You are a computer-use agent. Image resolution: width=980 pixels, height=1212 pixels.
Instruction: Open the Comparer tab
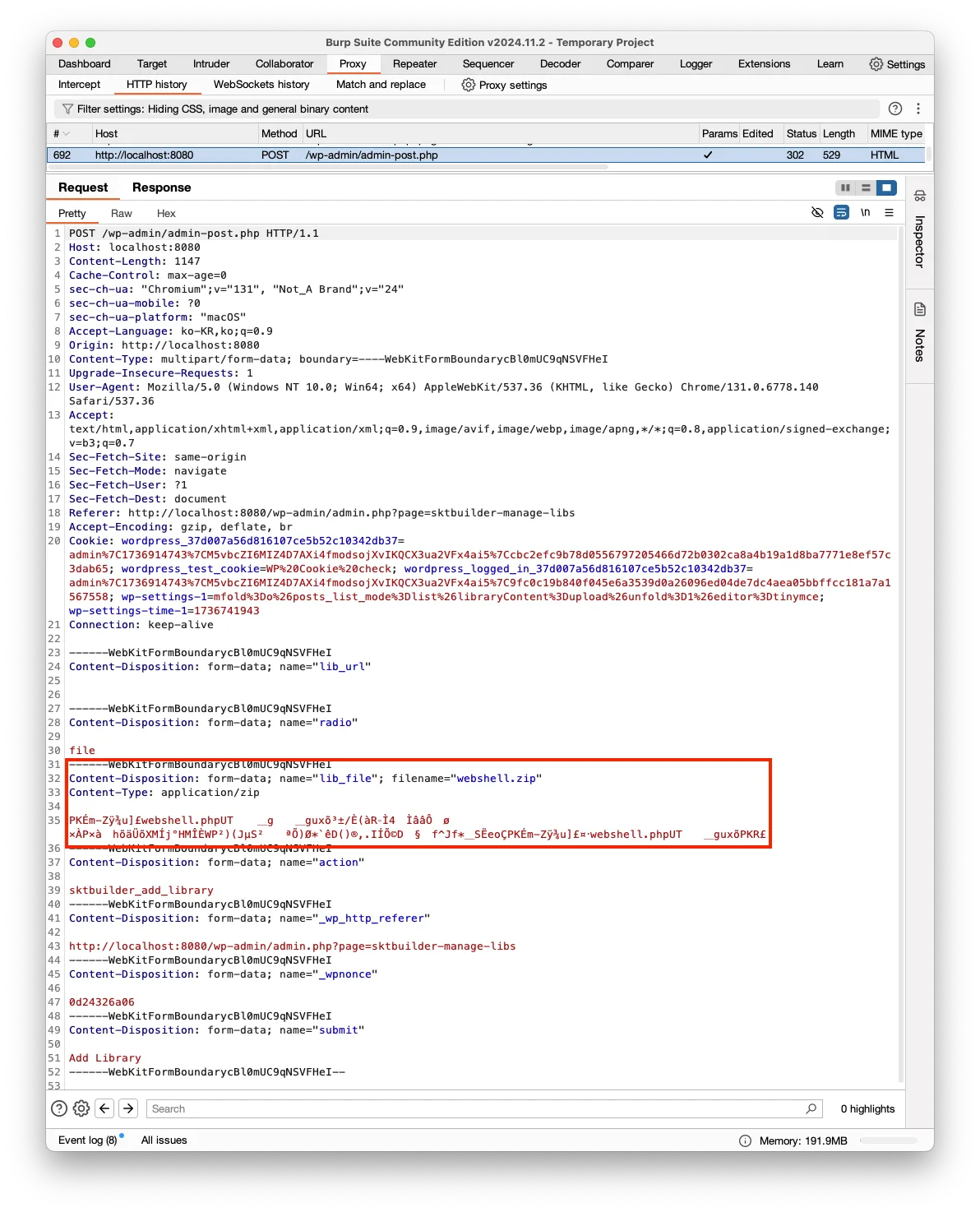click(631, 64)
